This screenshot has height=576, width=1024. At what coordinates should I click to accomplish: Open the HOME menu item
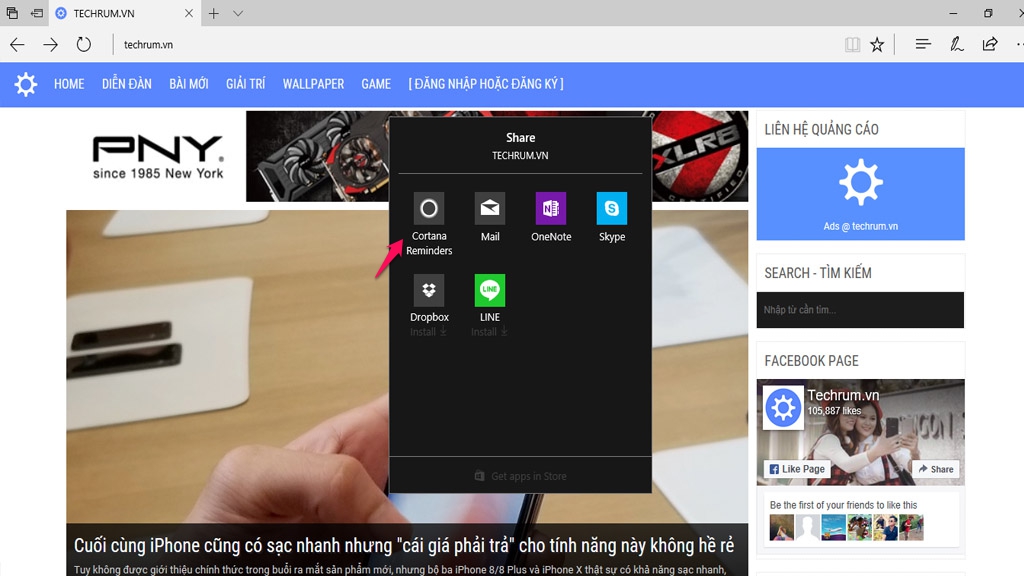click(x=69, y=84)
